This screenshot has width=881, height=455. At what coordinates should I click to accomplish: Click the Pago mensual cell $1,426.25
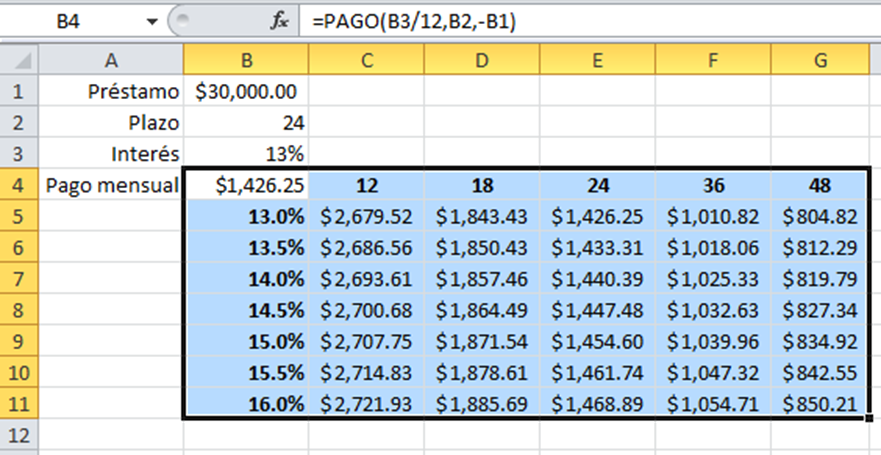pos(246,185)
